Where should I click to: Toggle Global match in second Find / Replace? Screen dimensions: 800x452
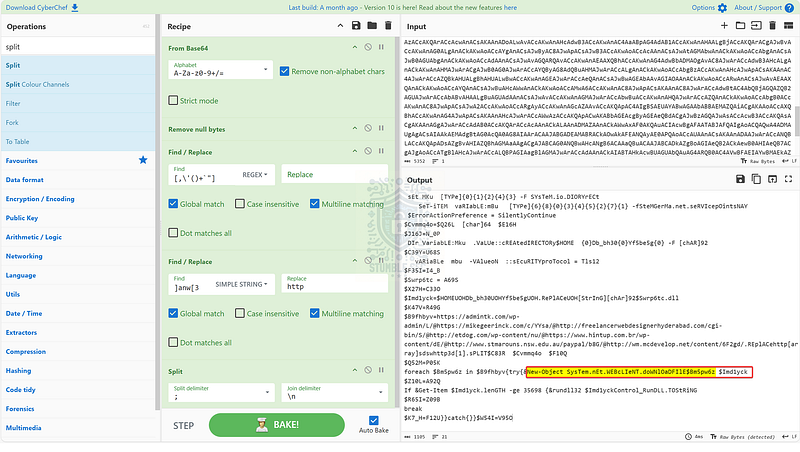[173, 313]
